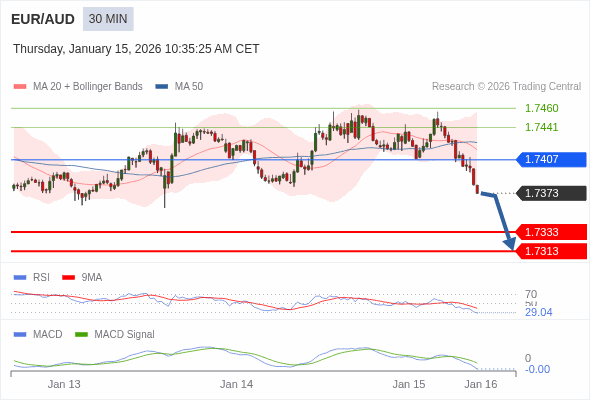Click the MACD value -0.00
This screenshot has height=400, width=590.
[x=537, y=370]
